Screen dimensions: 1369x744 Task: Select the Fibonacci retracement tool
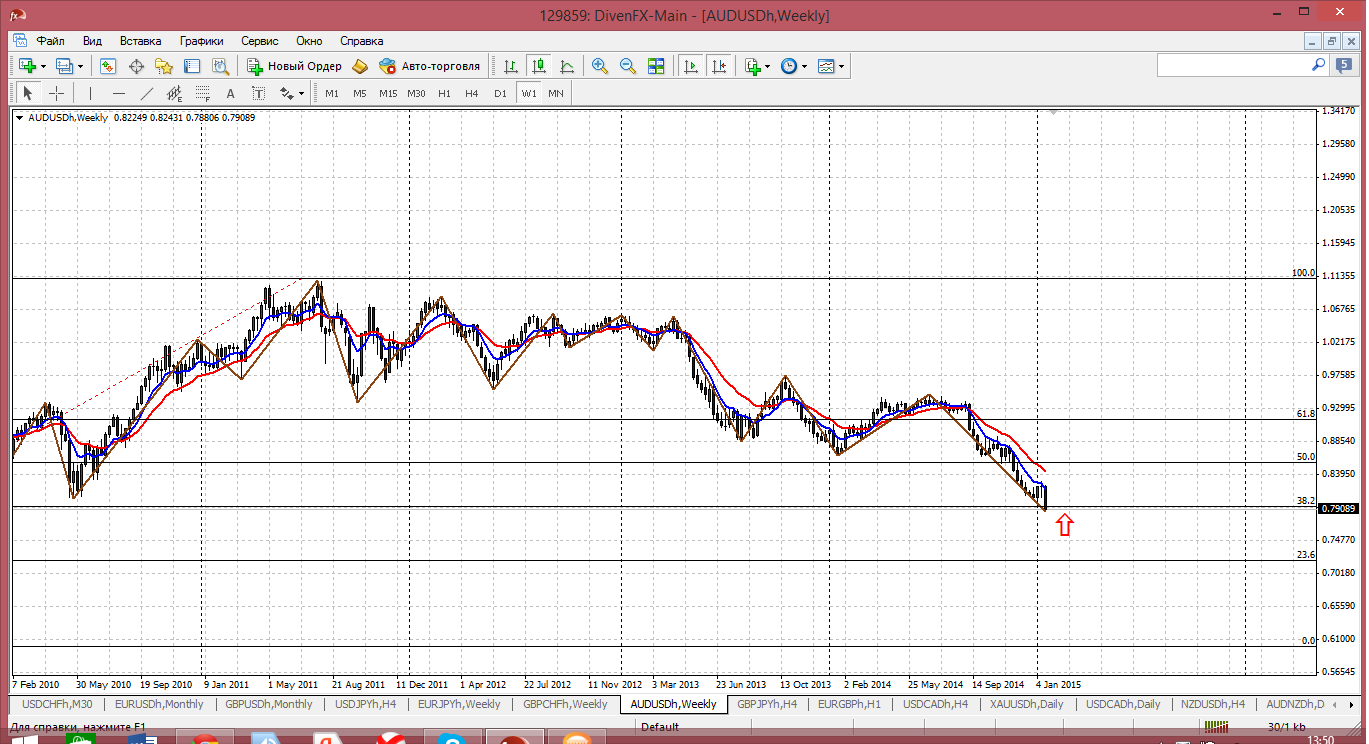coord(203,93)
